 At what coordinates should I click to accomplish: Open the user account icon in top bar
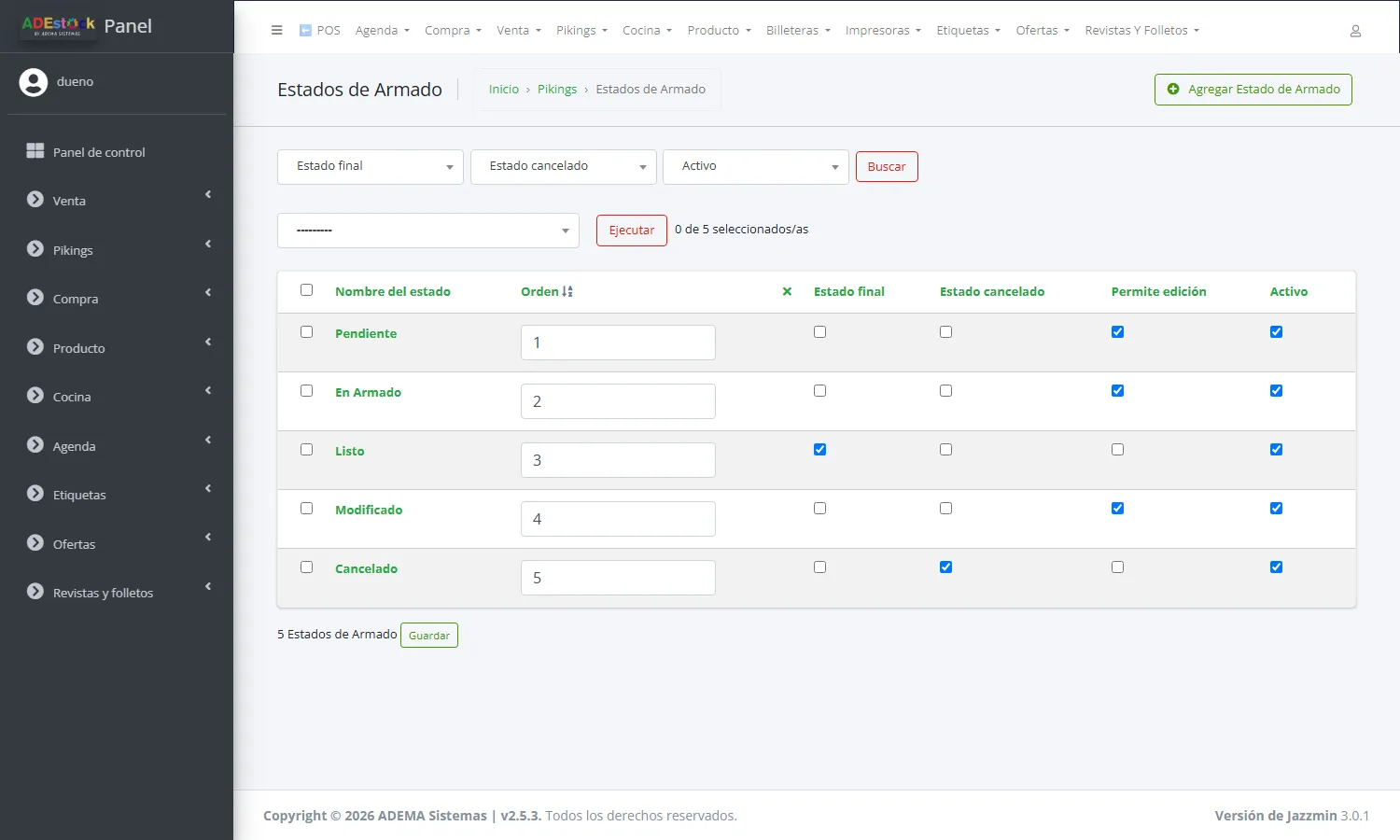(1355, 31)
